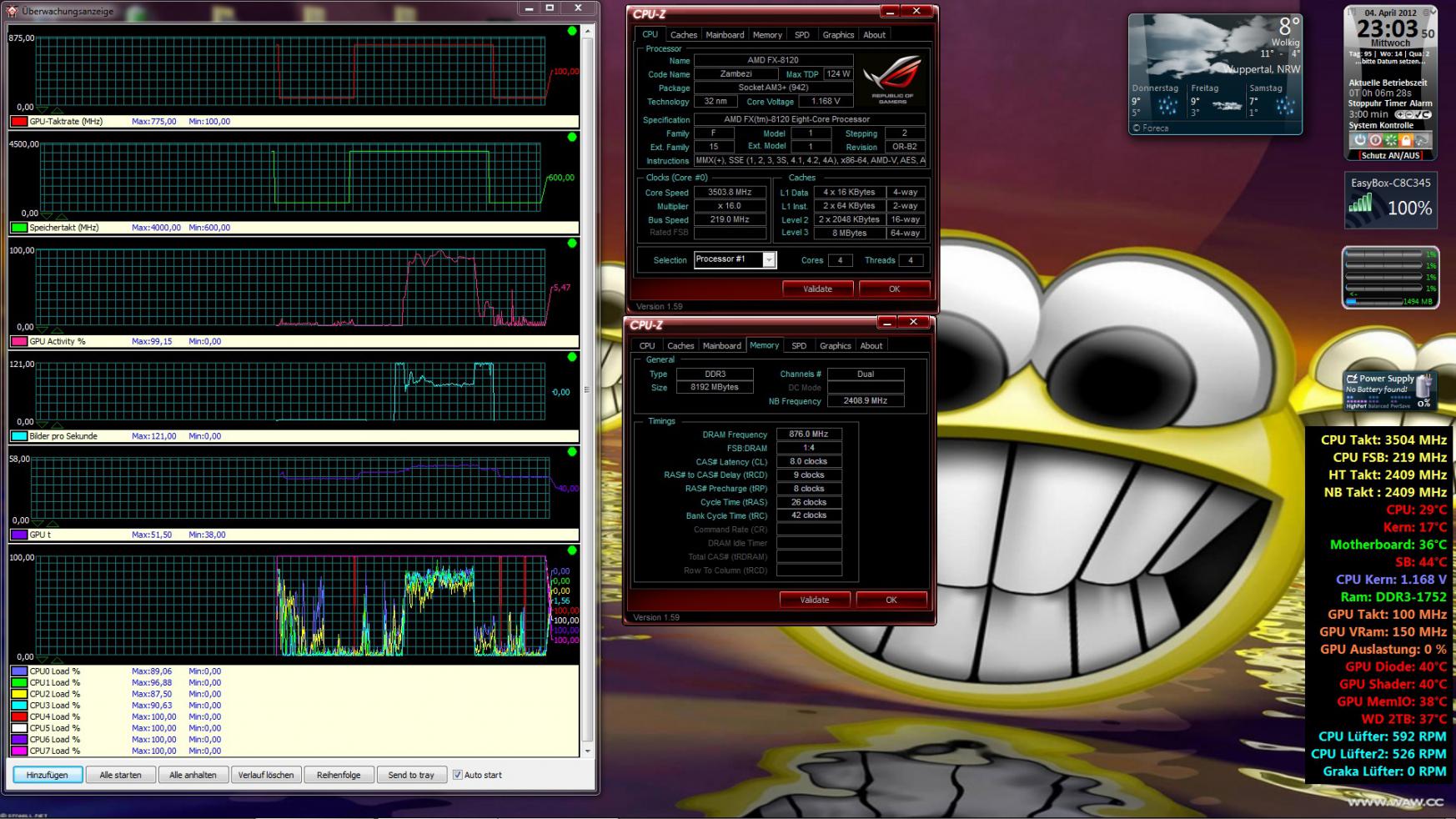Click the monitor list scrollbar down arrow
Viewport: 1456px width, 819px height.
(x=587, y=751)
